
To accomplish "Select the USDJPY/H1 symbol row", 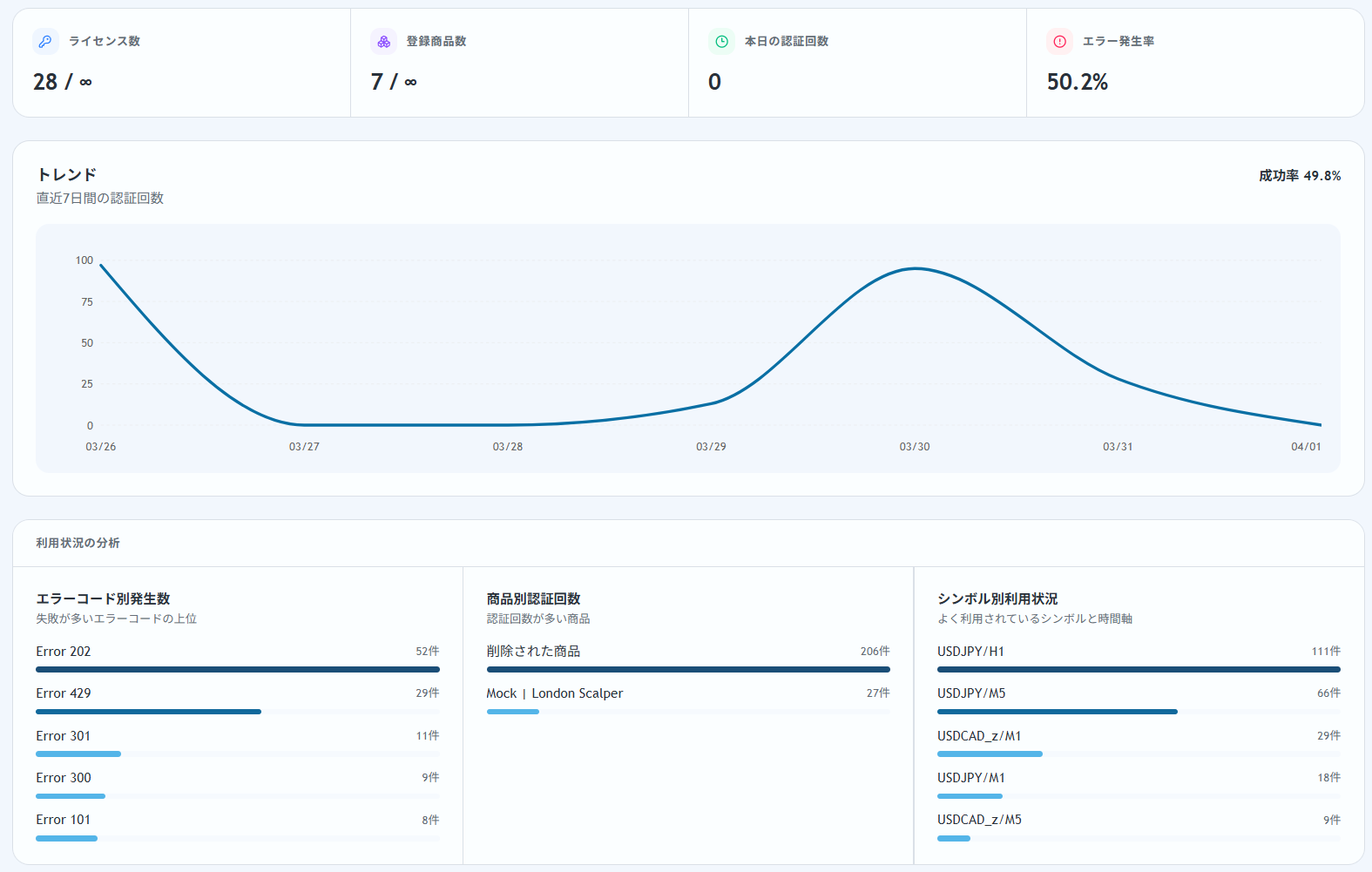I will (x=970, y=652).
